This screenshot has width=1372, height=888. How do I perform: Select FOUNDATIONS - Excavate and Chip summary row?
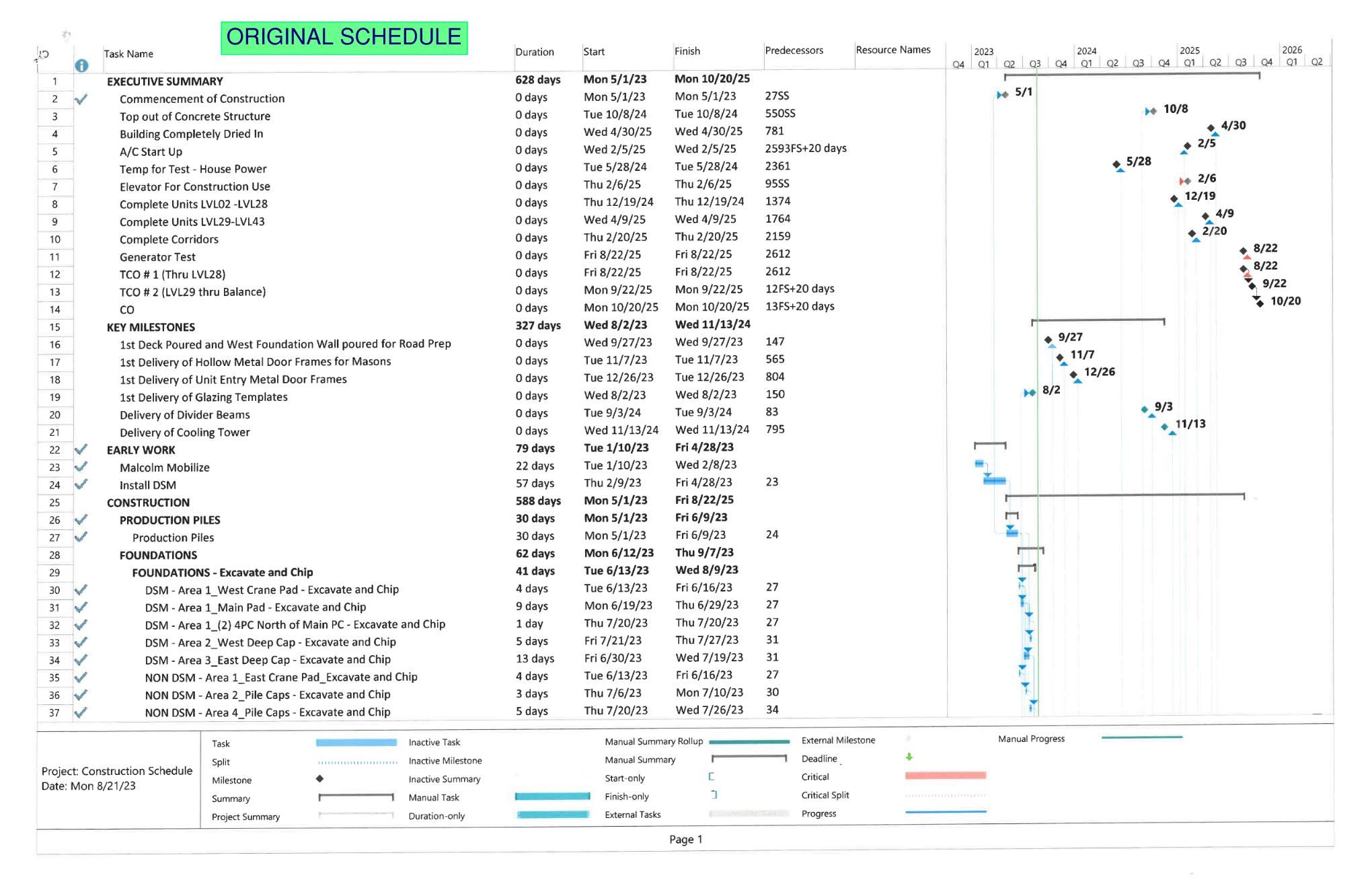222,572
